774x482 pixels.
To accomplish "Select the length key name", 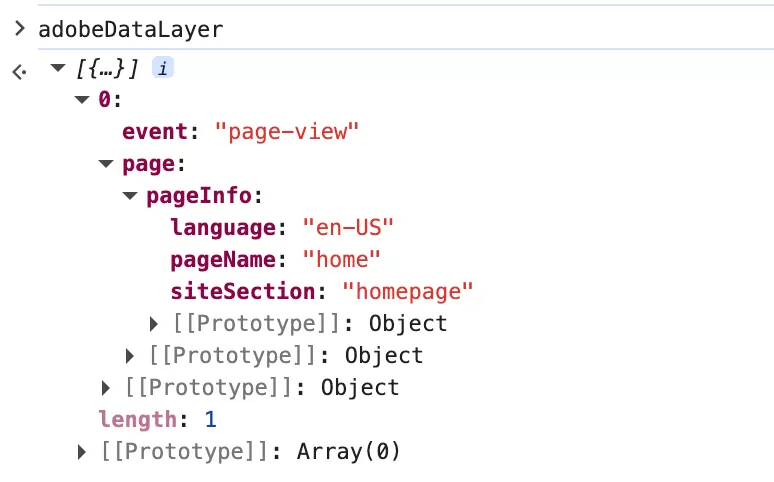I will (x=137, y=420).
